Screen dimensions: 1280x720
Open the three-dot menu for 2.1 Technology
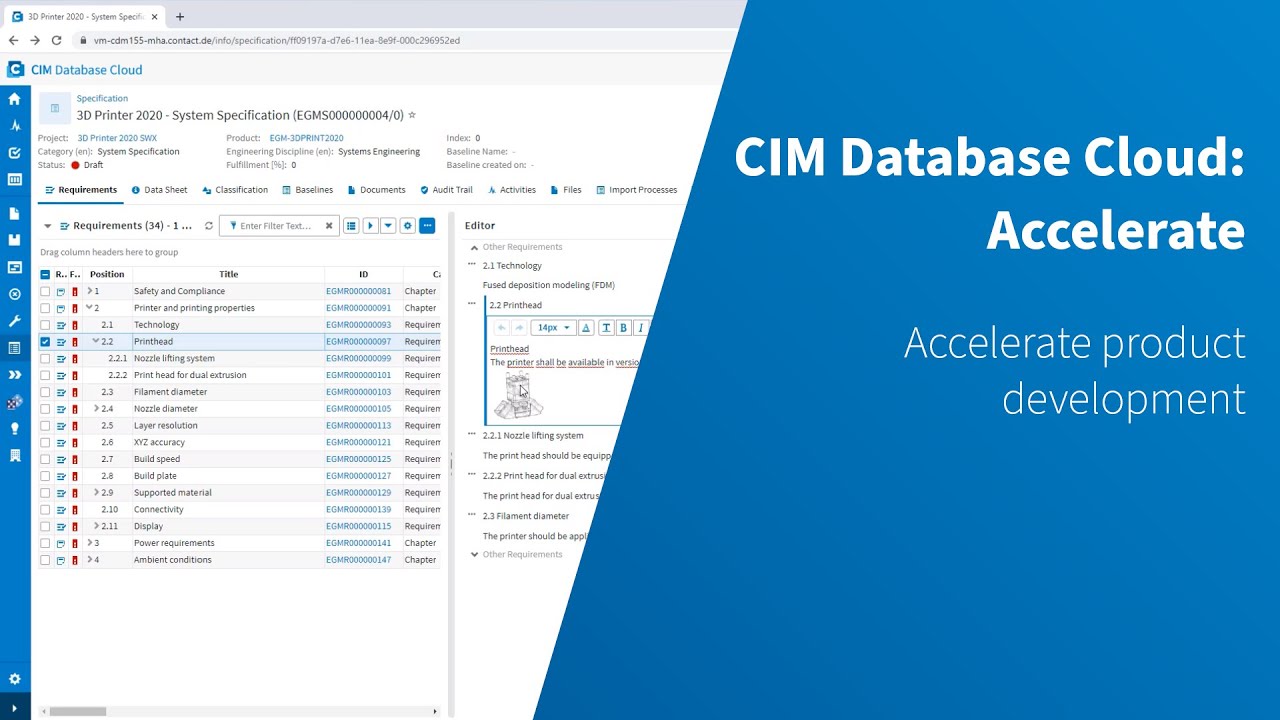472,265
